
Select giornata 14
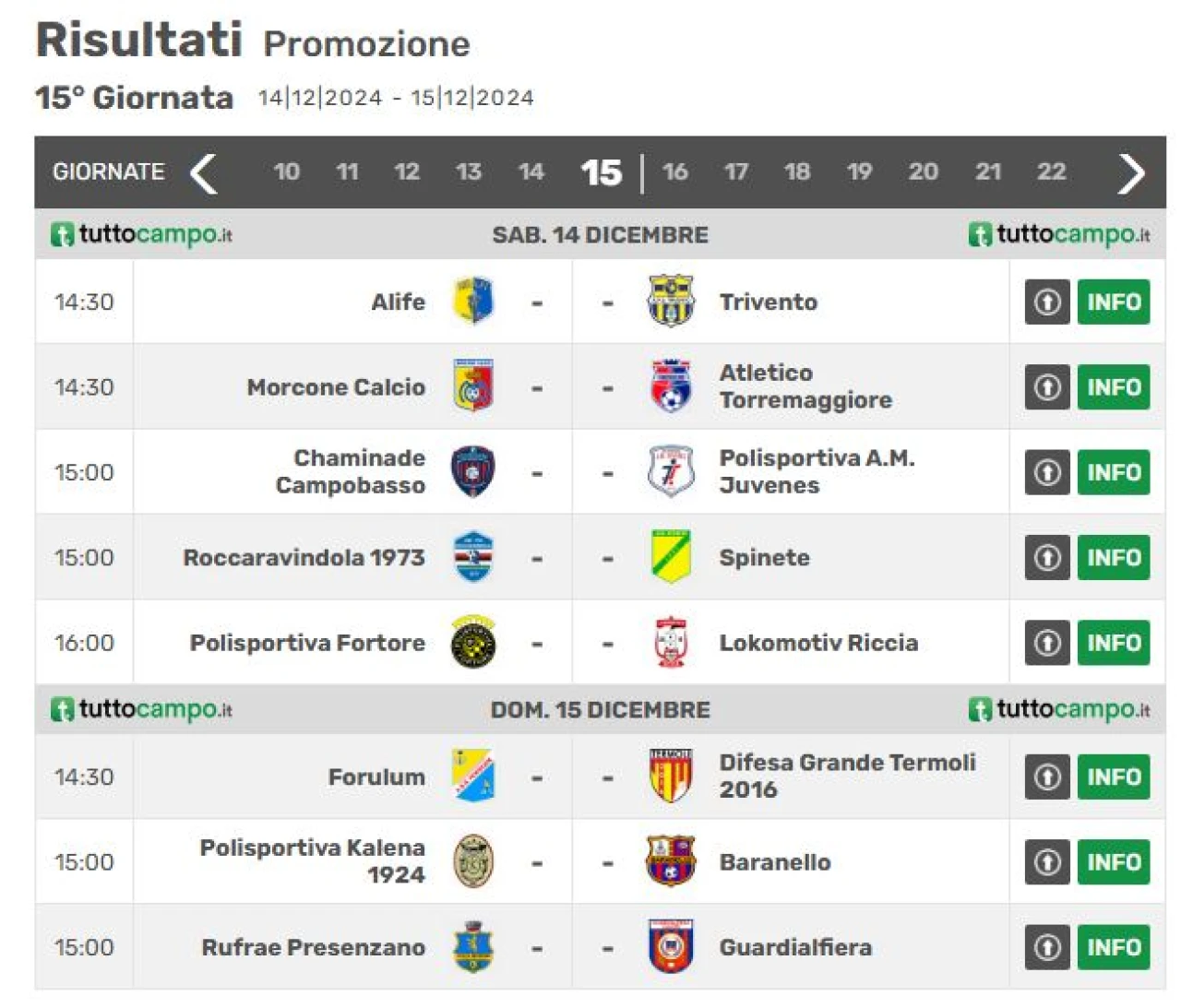531,172
